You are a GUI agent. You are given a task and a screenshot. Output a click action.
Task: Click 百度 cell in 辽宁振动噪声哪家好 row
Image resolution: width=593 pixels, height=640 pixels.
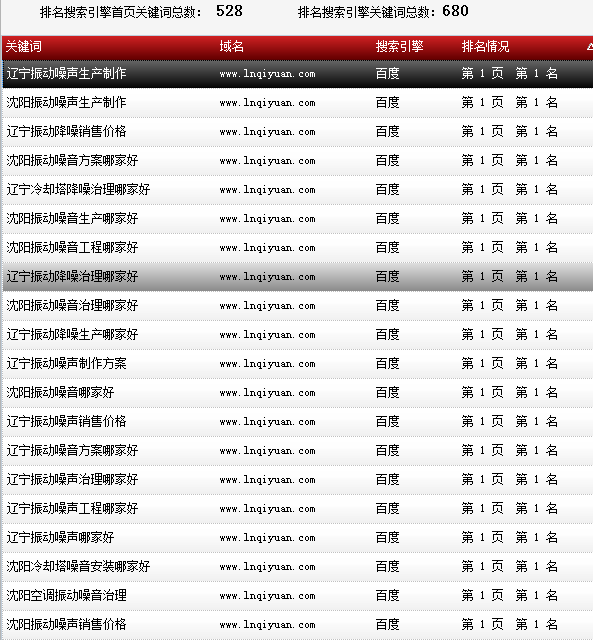387,537
